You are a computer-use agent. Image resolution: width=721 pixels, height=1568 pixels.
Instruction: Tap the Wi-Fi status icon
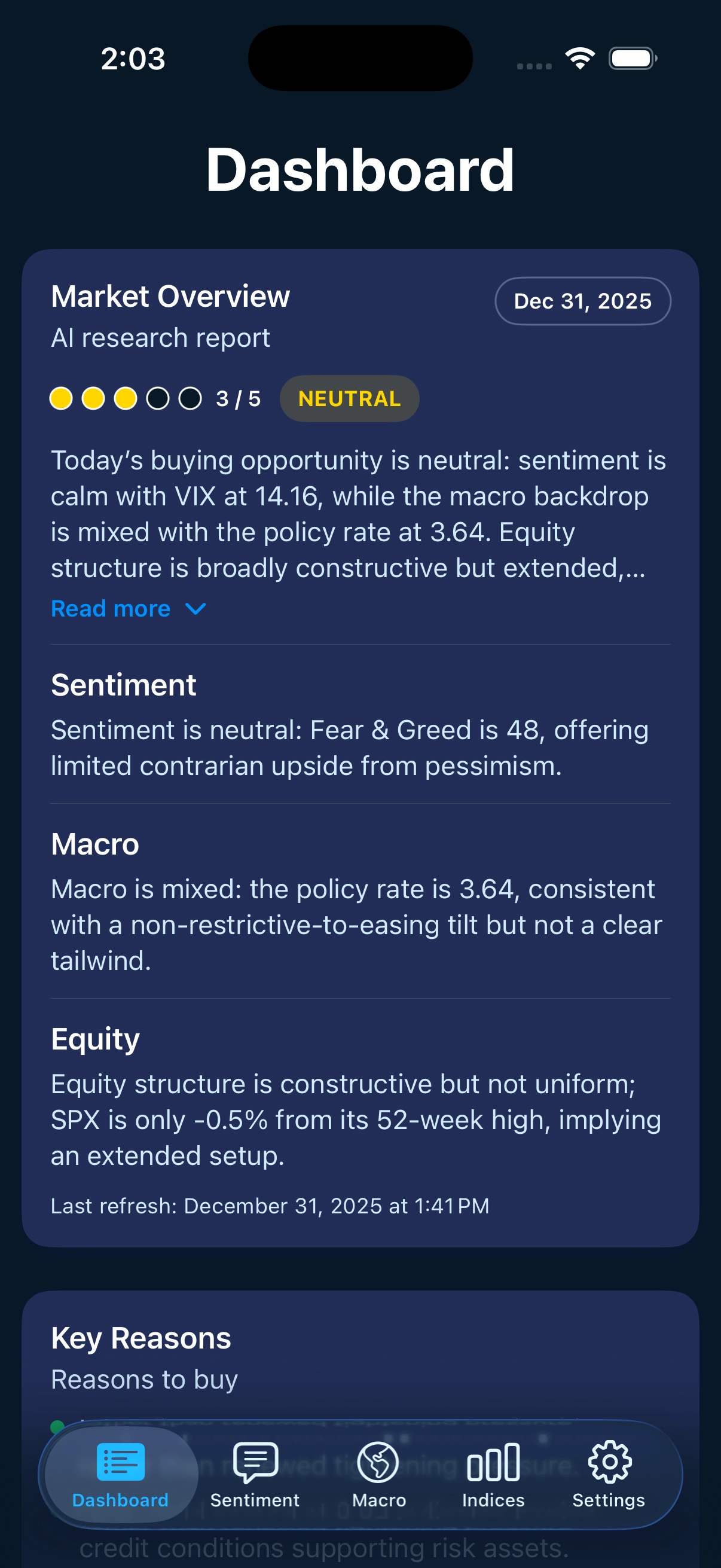[x=580, y=59]
